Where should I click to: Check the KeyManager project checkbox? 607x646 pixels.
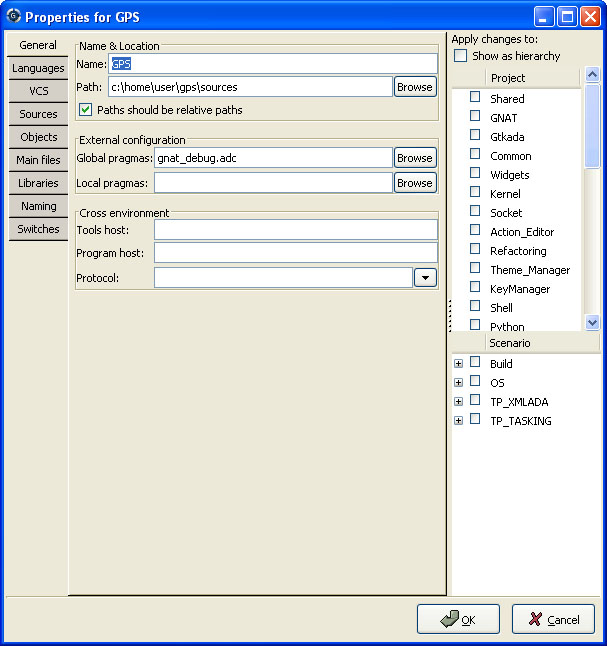pyautogui.click(x=475, y=287)
